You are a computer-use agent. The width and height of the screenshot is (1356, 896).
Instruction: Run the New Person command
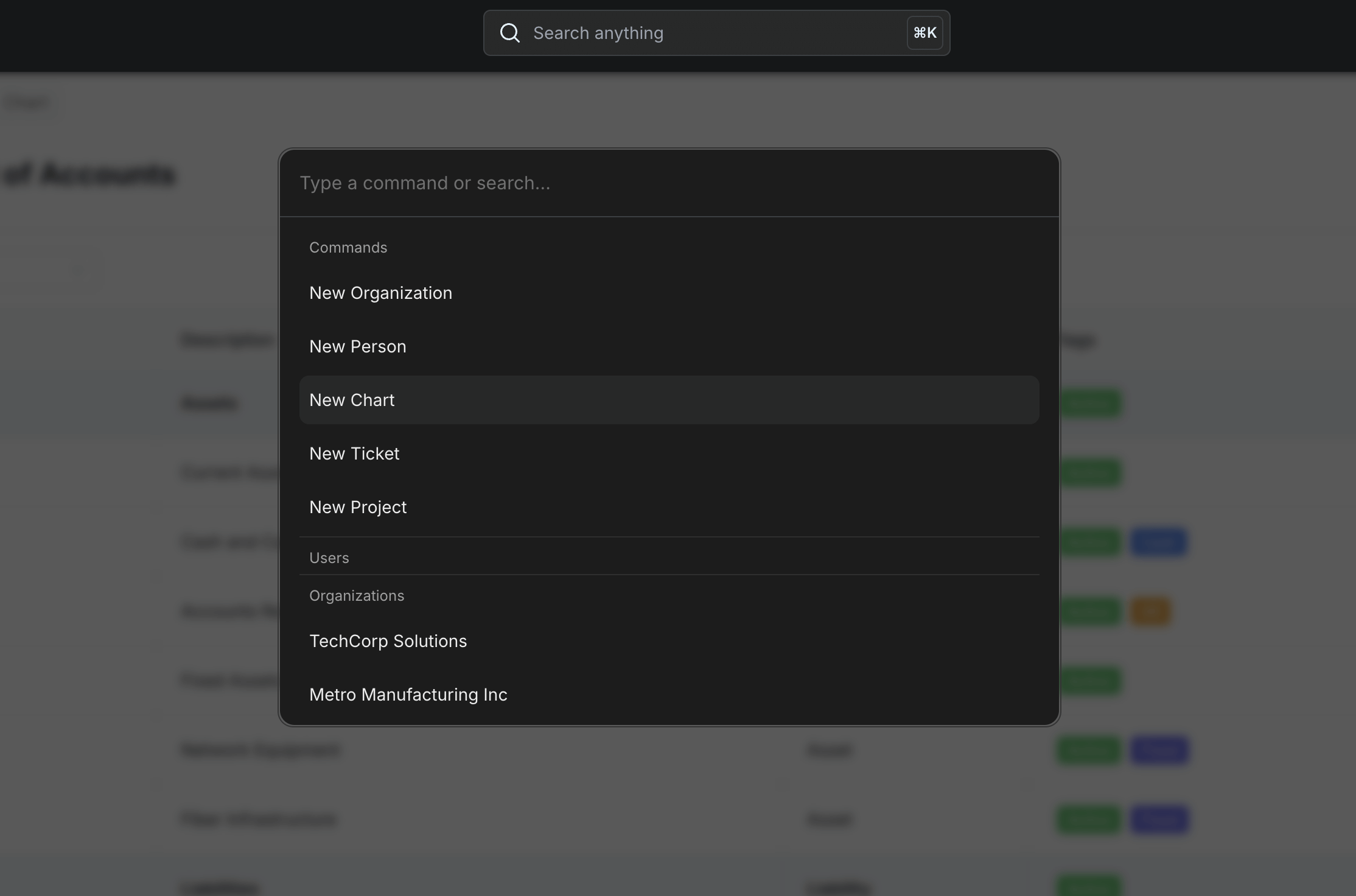tap(358, 346)
